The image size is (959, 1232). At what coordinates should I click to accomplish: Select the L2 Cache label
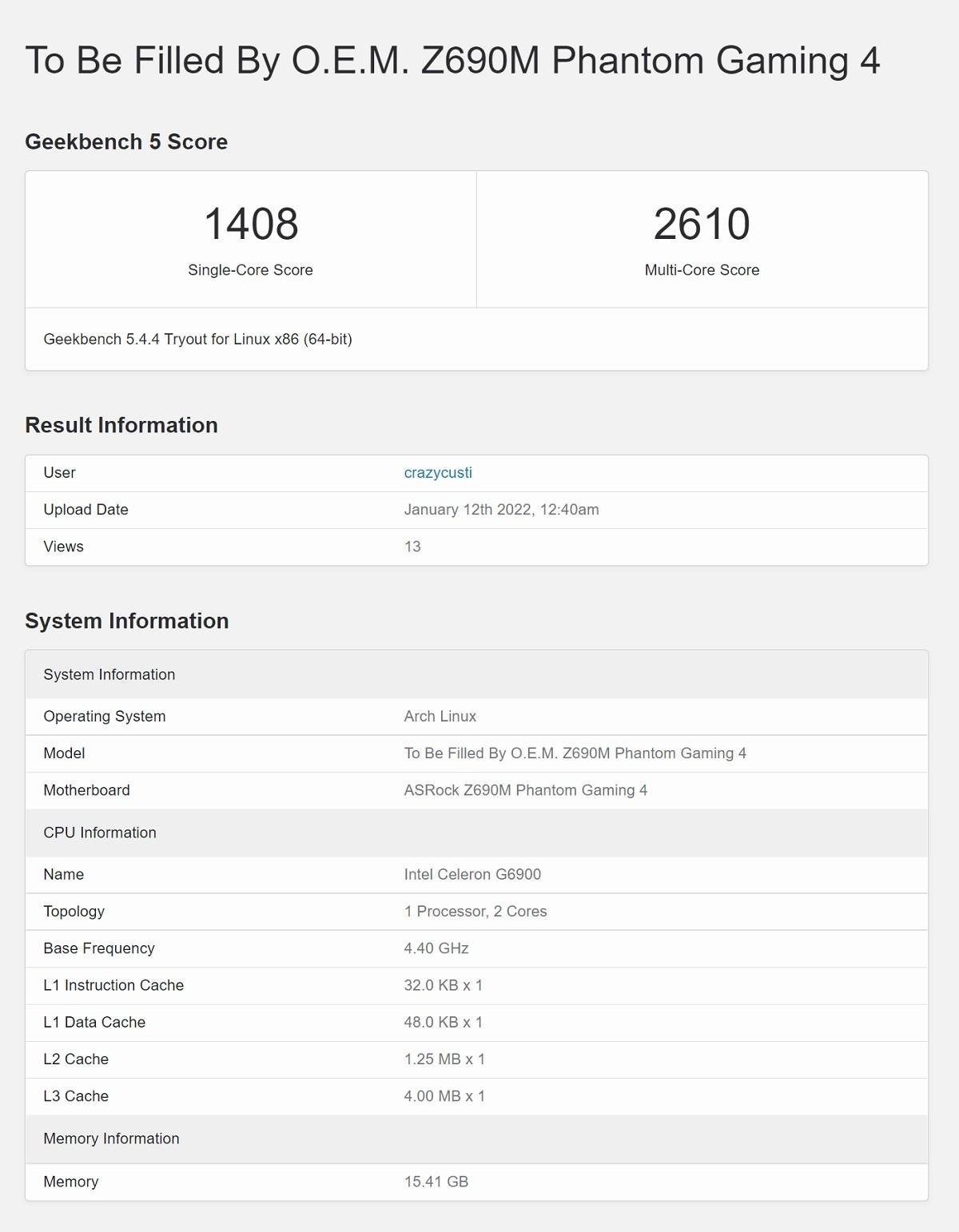76,1059
